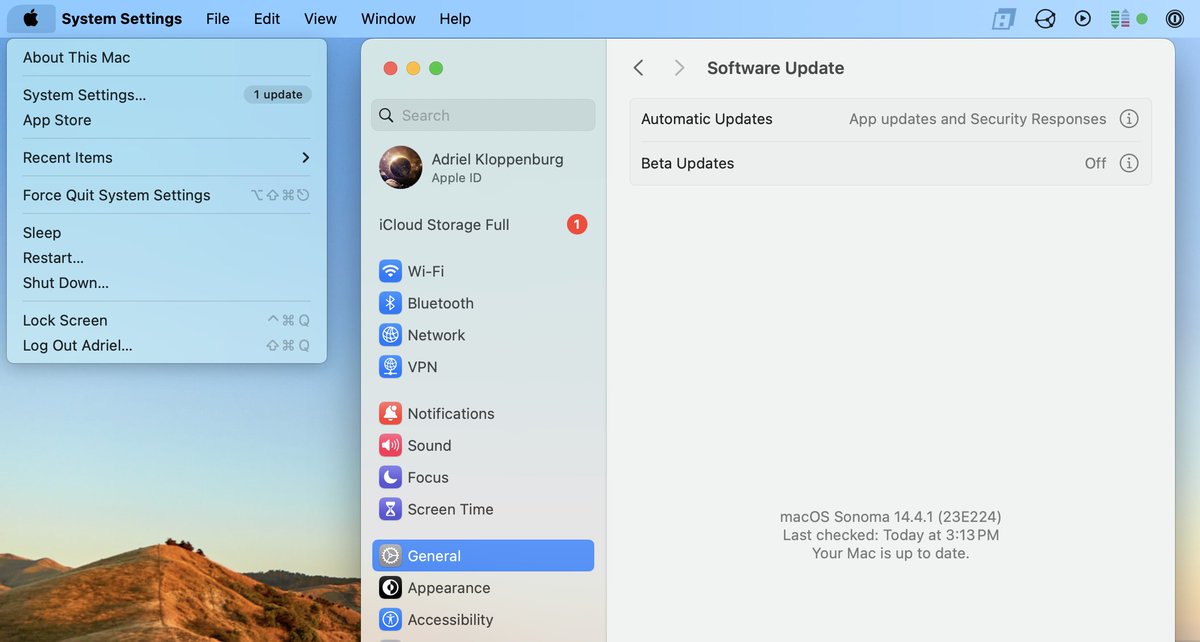1200x642 pixels.
Task: Click the play circle menu bar icon
Action: (1083, 18)
